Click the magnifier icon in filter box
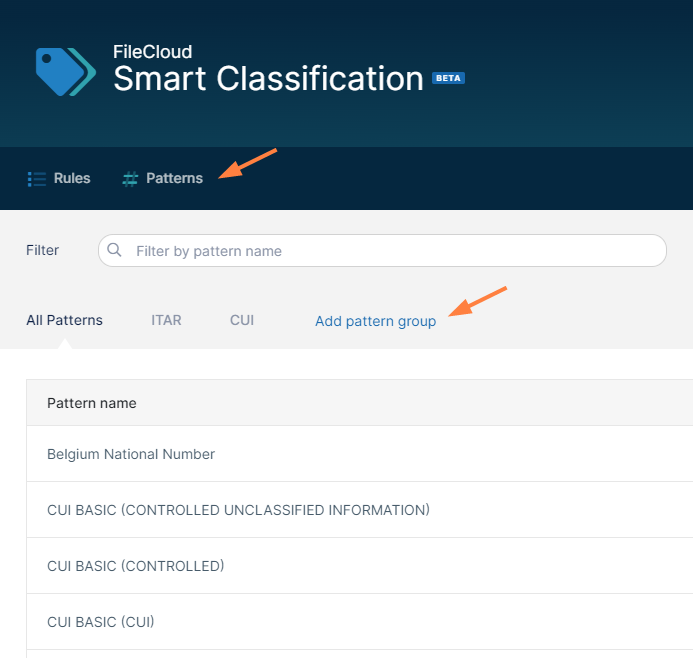Image resolution: width=693 pixels, height=658 pixels. point(115,251)
